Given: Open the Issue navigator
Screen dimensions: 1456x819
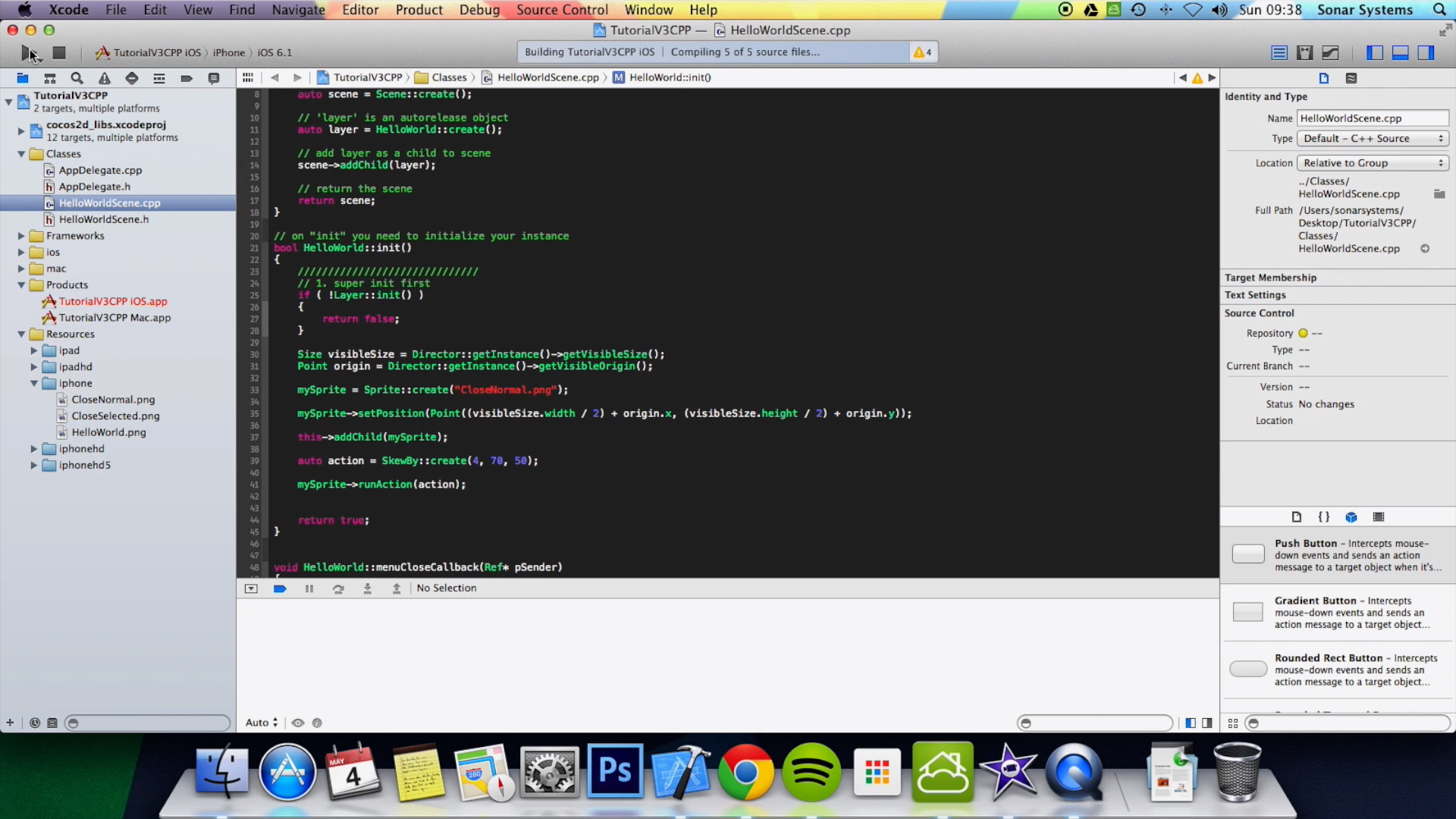Looking at the screenshot, I should pos(104,77).
